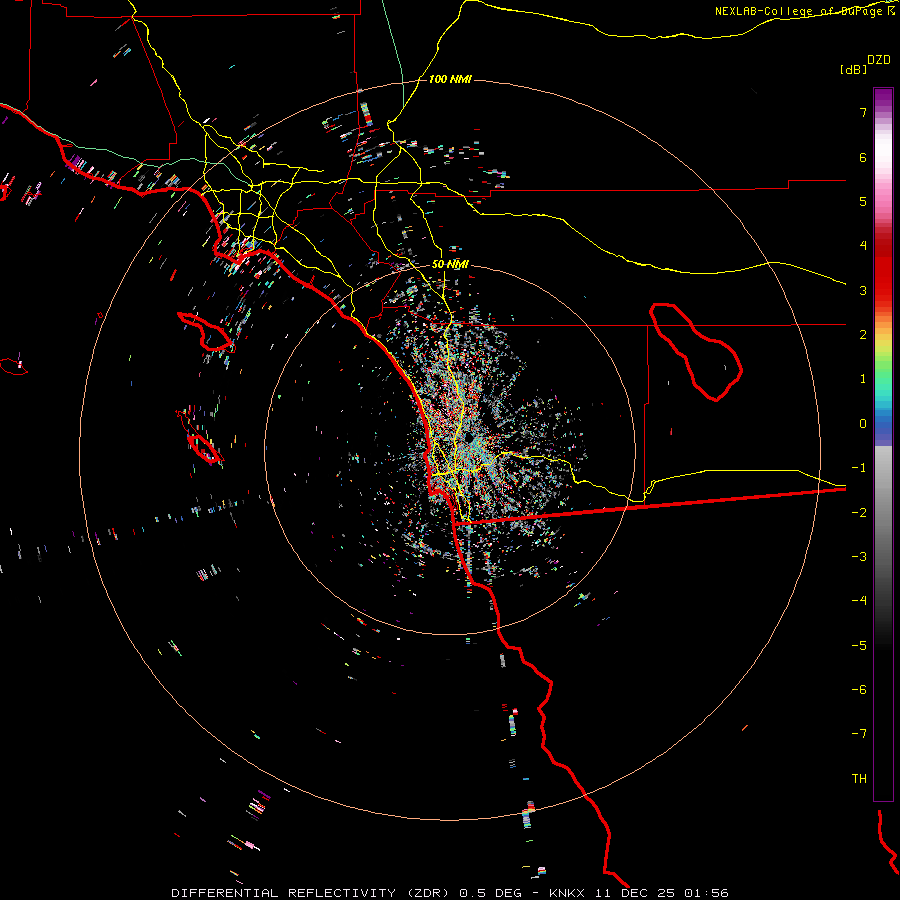Click the -6 value on color scale
The width and height of the screenshot is (900, 900).
[x=859, y=690]
